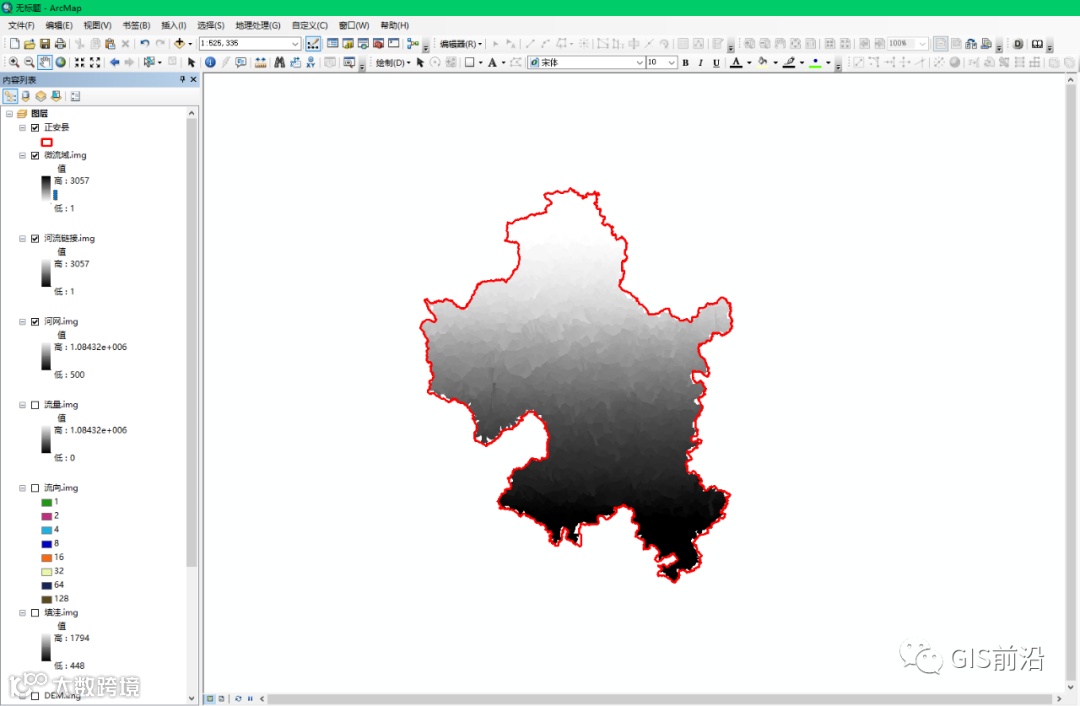Click the green swatch for flow direction value 1
Image resolution: width=1080 pixels, height=706 pixels.
47,503
